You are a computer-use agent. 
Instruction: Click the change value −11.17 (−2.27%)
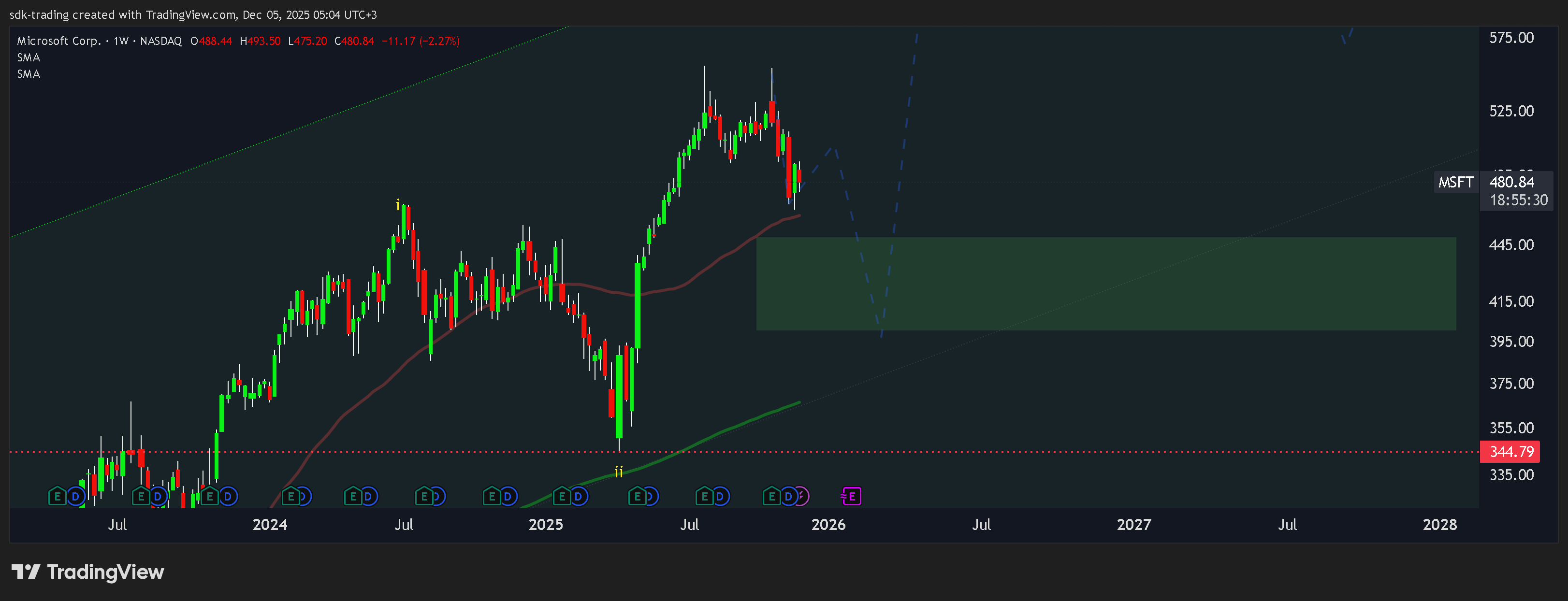click(x=421, y=41)
